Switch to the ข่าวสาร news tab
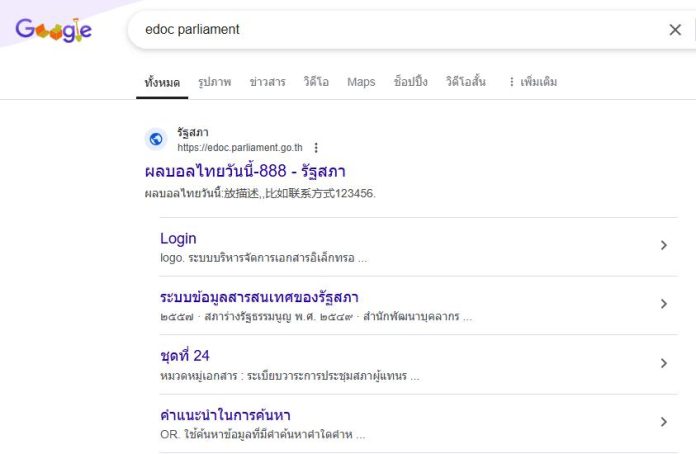This screenshot has width=696, height=454. tap(267, 82)
